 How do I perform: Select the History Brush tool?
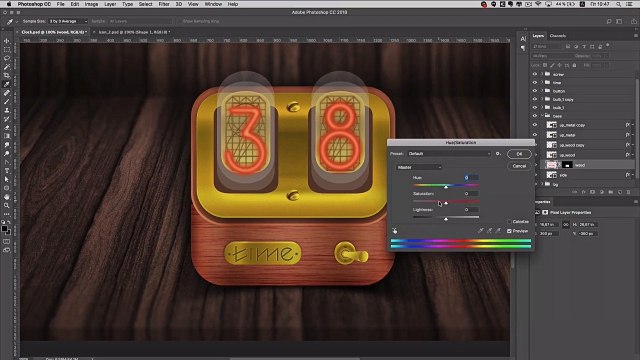[x=7, y=119]
